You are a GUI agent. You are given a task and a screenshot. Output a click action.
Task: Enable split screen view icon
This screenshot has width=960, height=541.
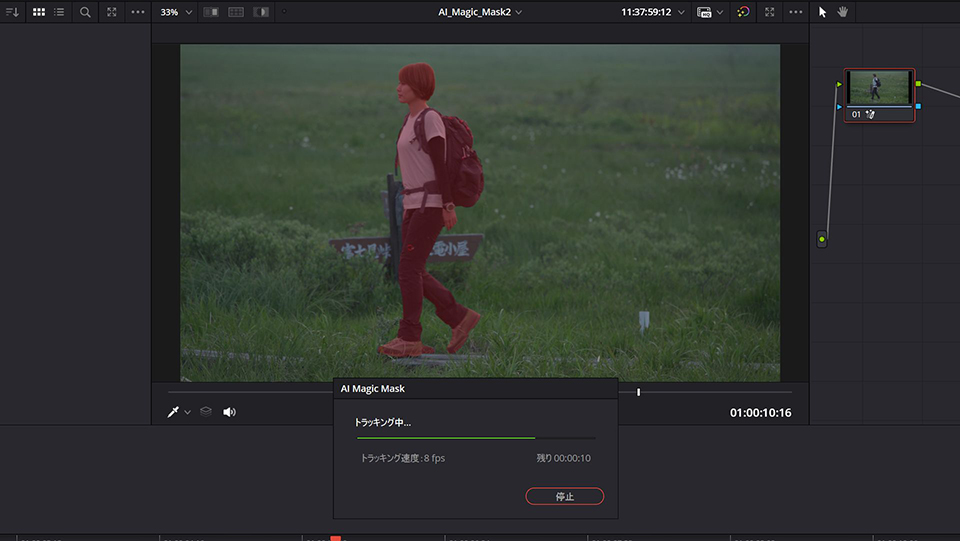(236, 12)
